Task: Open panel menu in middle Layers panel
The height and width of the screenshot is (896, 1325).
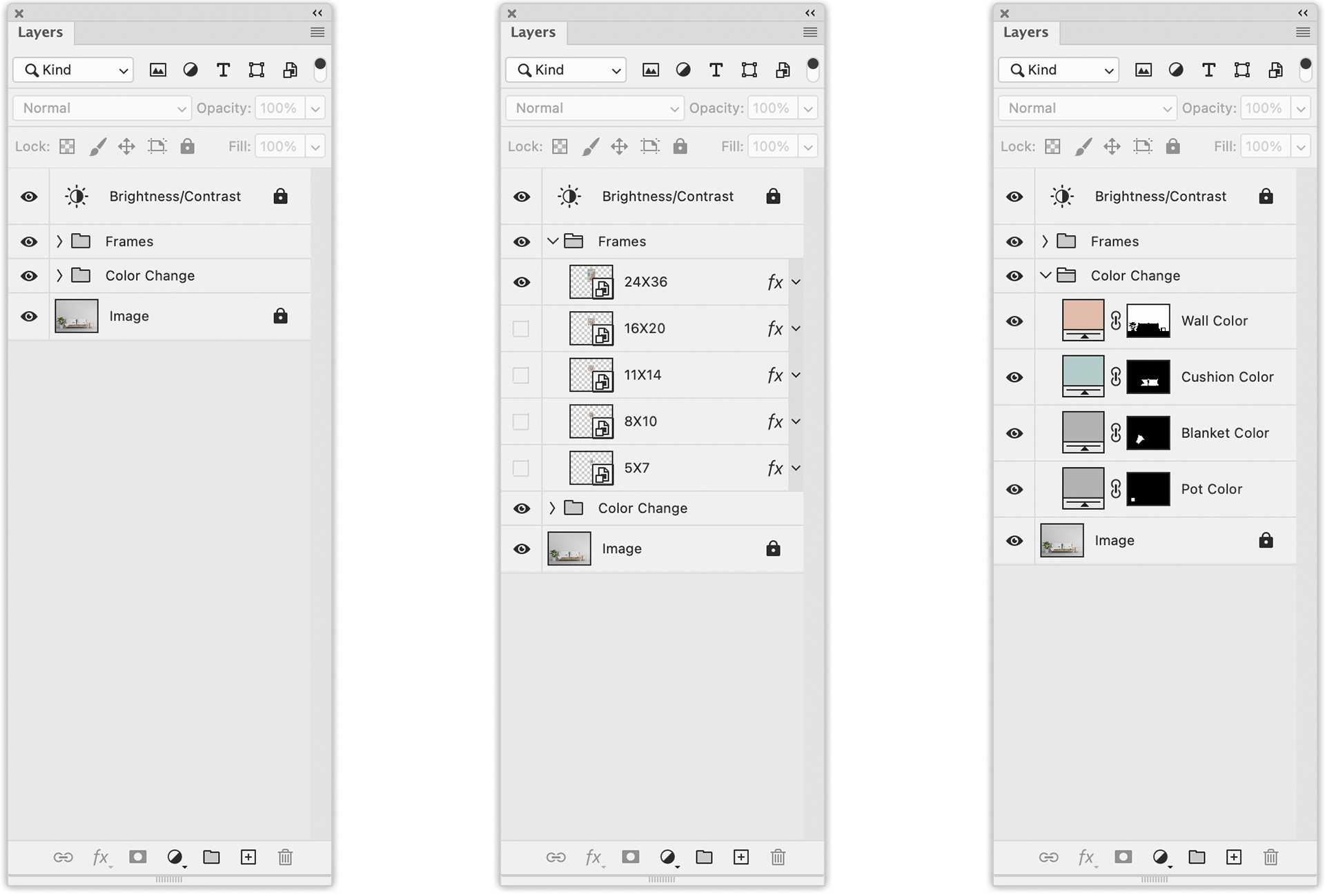Action: (x=810, y=32)
